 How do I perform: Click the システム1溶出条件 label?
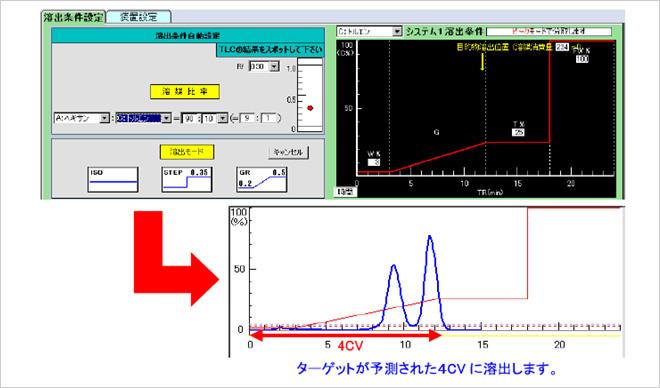coord(444,32)
